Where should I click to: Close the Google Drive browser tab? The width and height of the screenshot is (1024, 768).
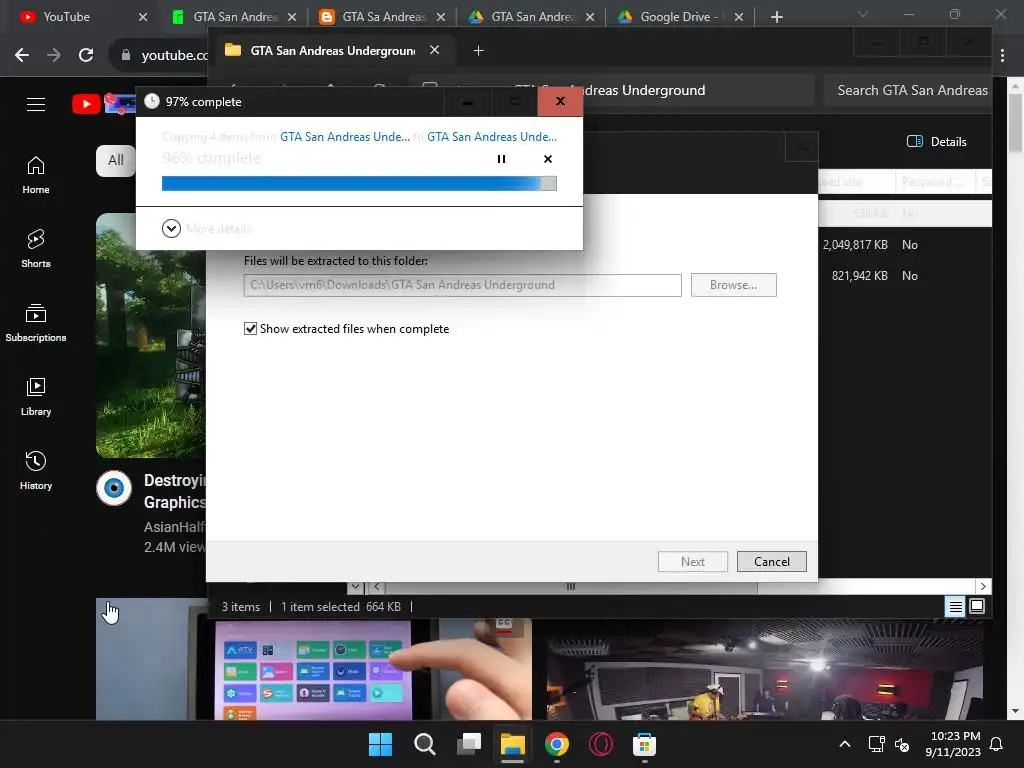click(739, 17)
